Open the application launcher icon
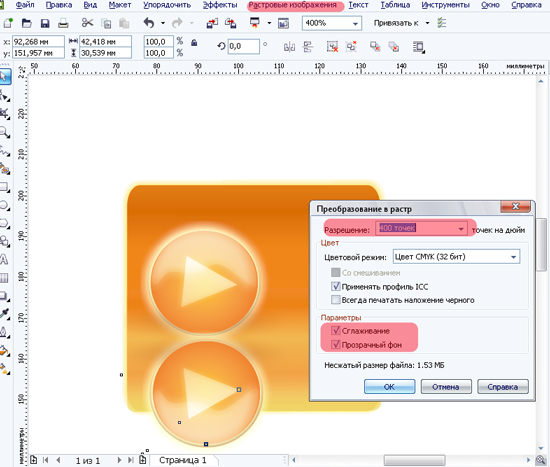Screen dimensions: 550x467 (255, 23)
